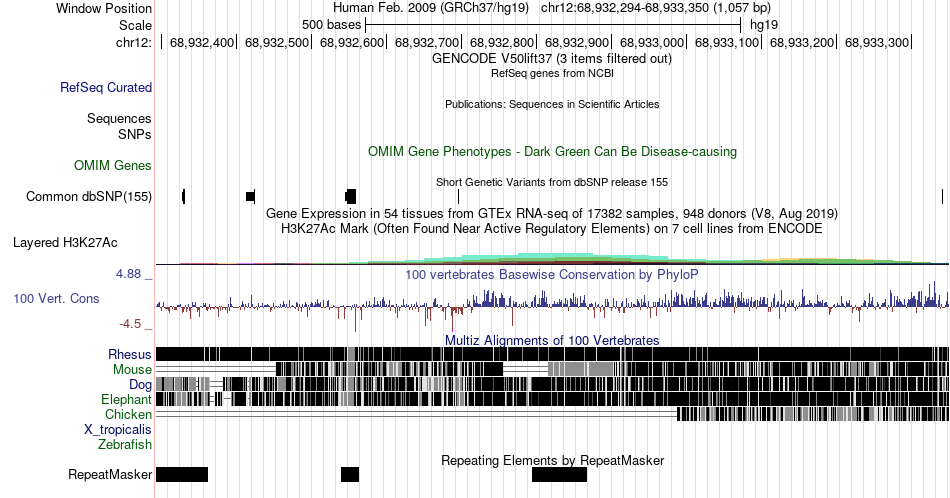The width and height of the screenshot is (950, 498).
Task: Click the RepeatMasker track label
Action: pos(110,474)
